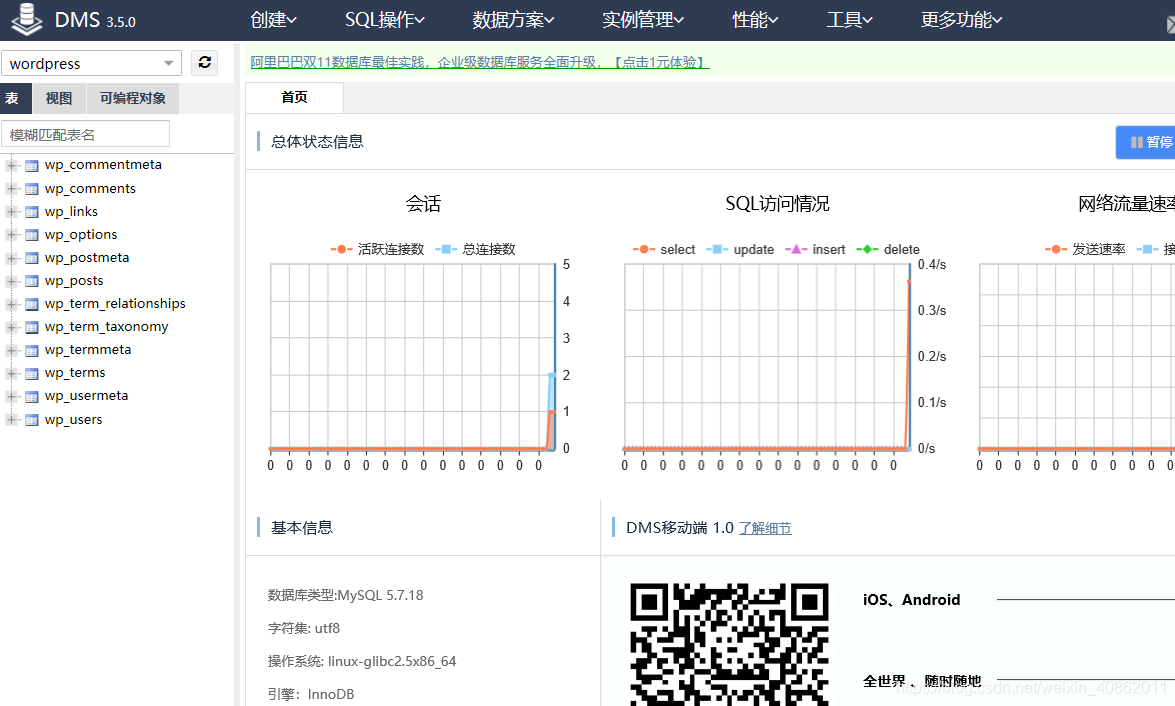Expand the wp_links tree node
The height and width of the screenshot is (706, 1175).
tap(11, 212)
